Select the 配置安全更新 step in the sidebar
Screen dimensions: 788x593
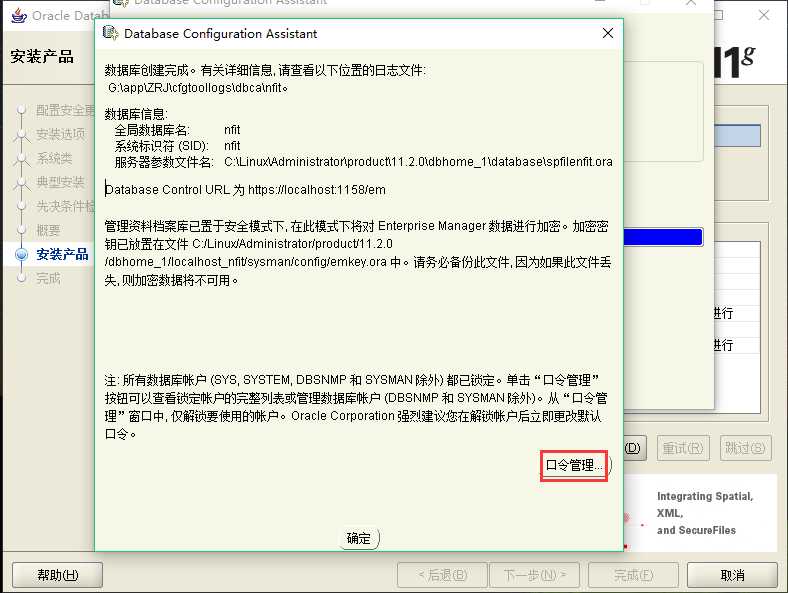point(65,110)
